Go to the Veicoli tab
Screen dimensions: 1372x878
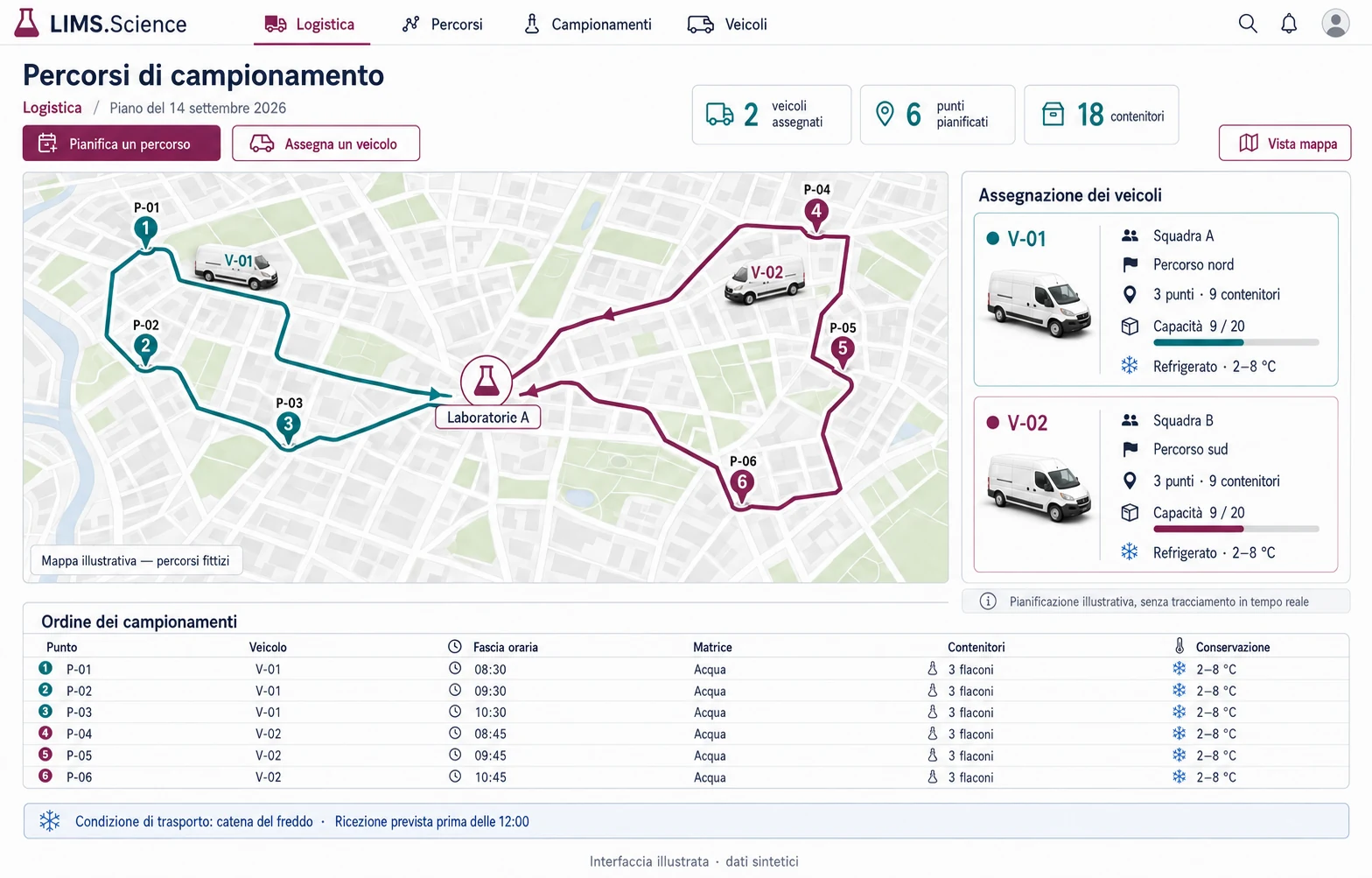728,25
